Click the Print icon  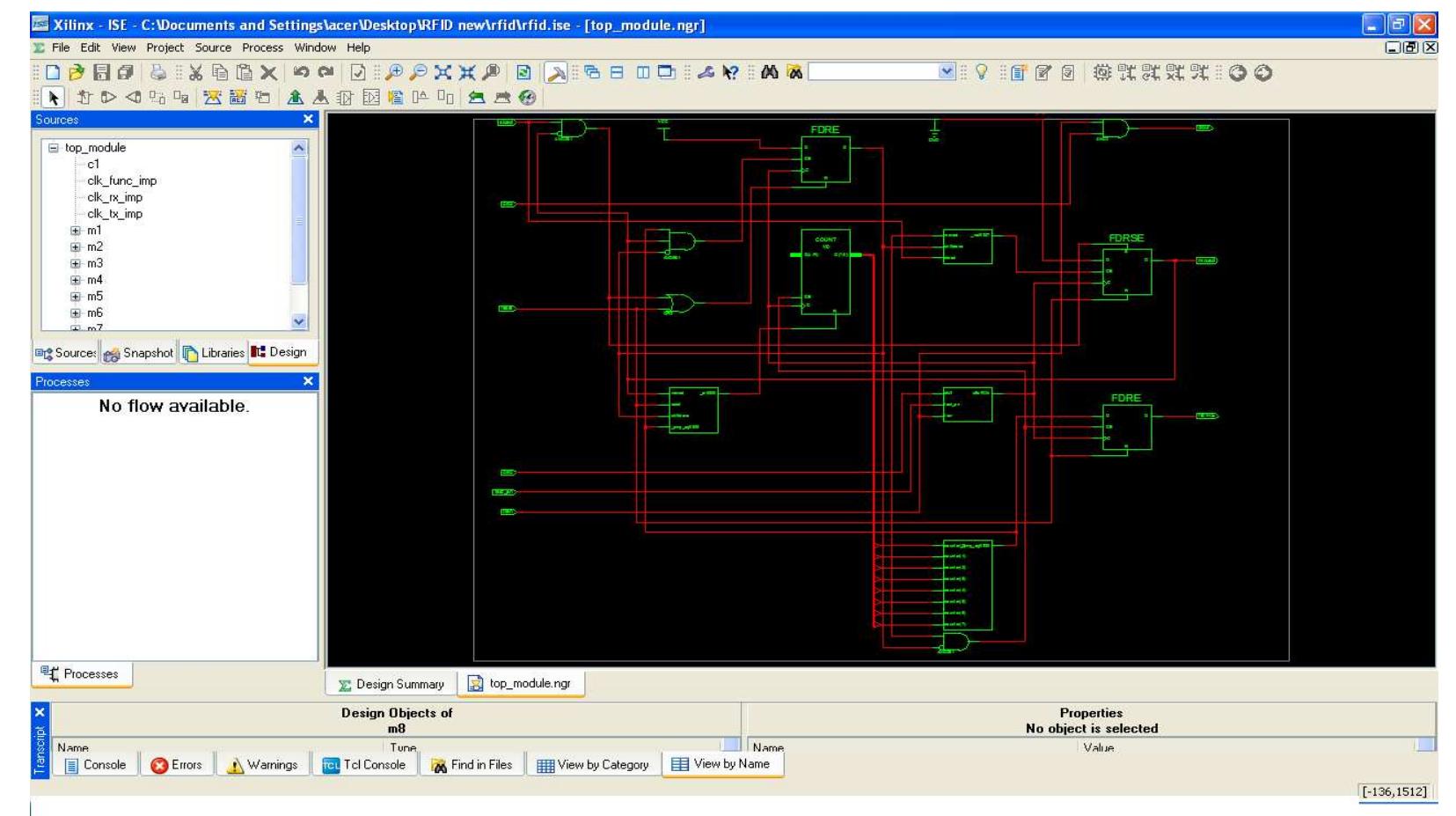point(157,73)
